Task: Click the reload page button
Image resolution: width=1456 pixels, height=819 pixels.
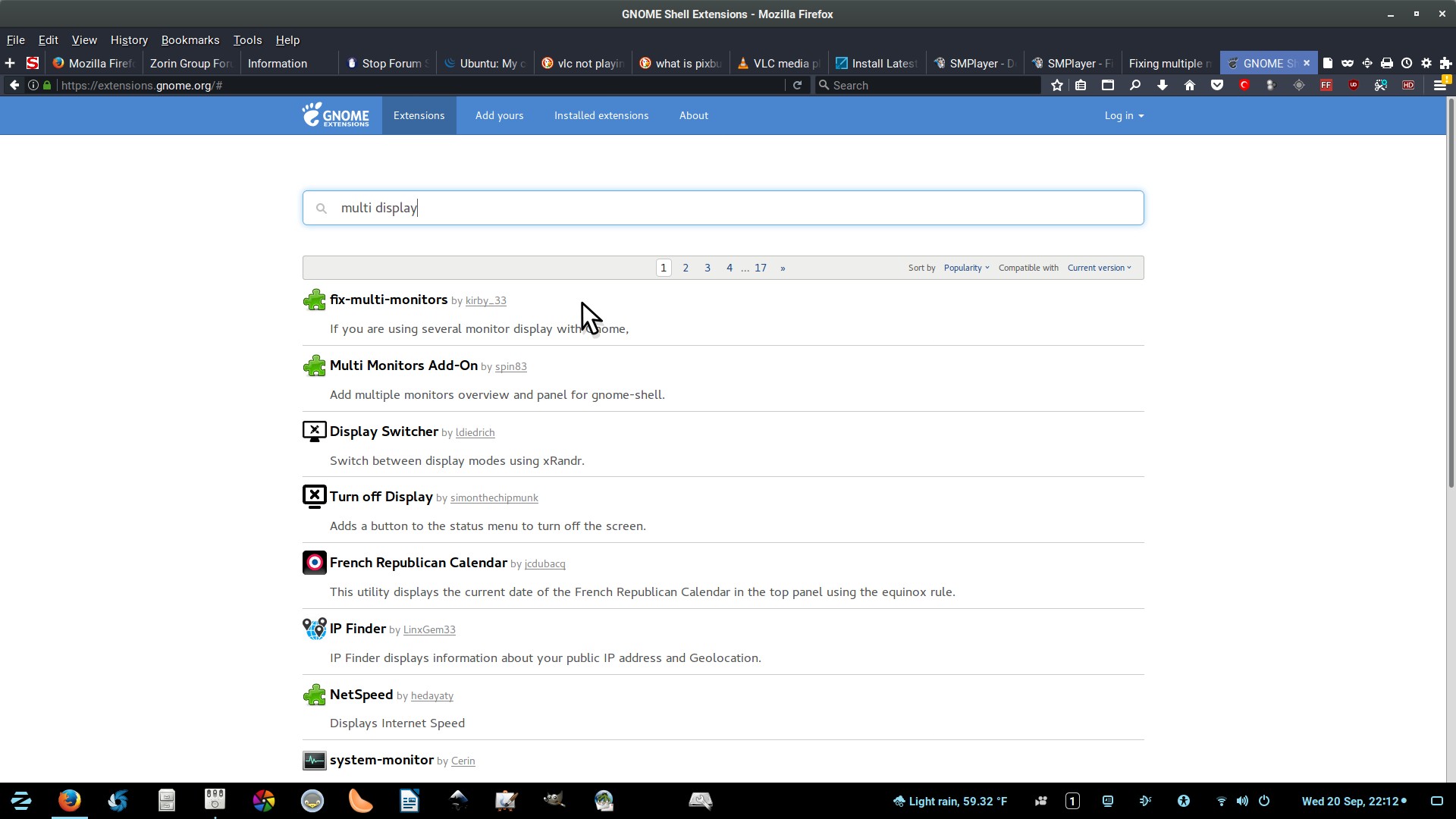Action: [x=797, y=85]
